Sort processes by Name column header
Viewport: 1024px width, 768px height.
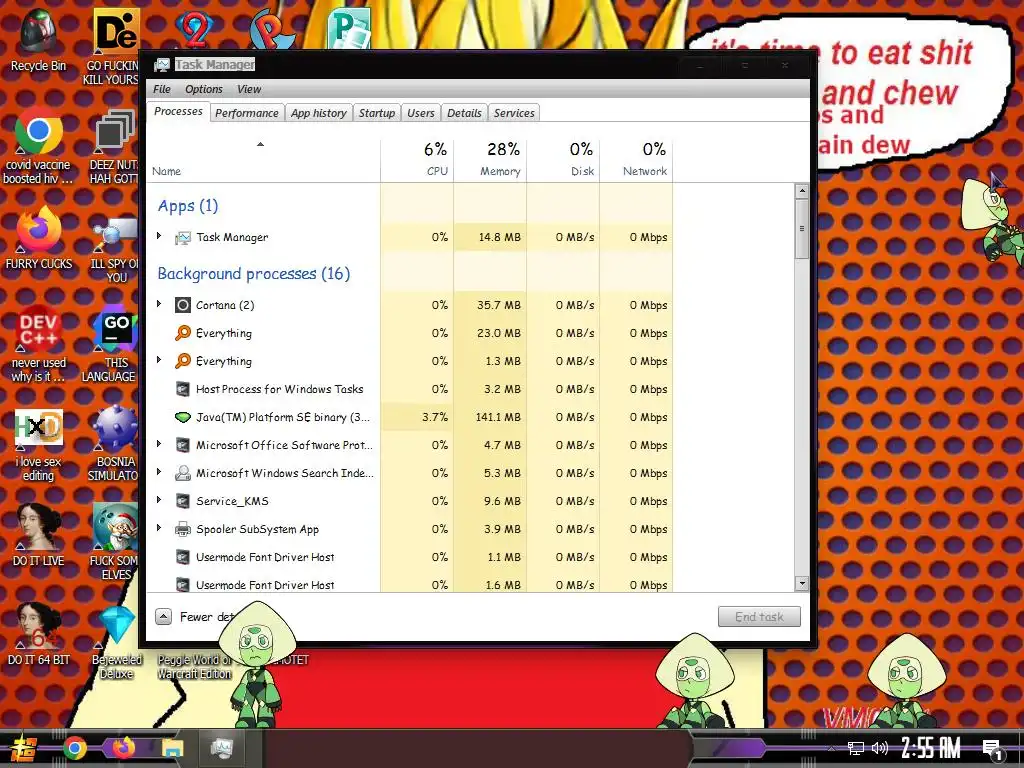[x=264, y=159]
